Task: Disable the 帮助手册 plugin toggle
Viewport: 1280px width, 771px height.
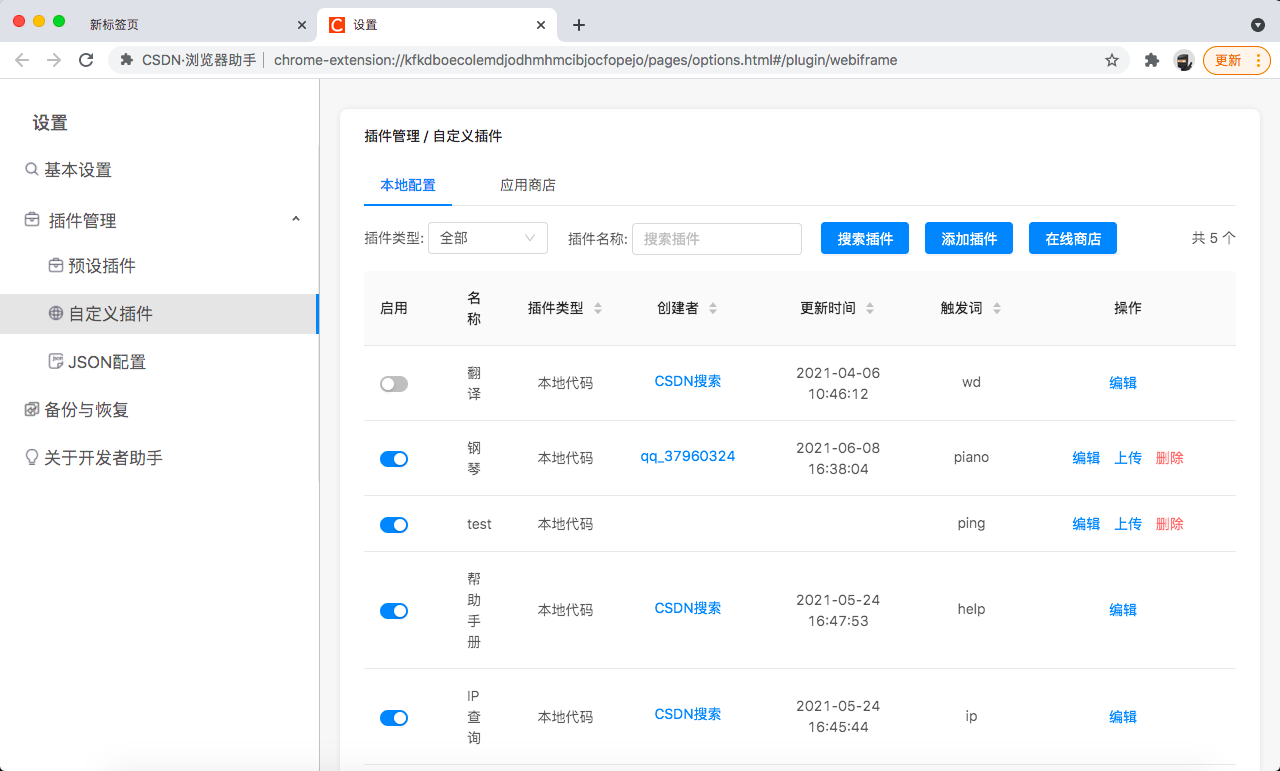Action: pyautogui.click(x=394, y=611)
